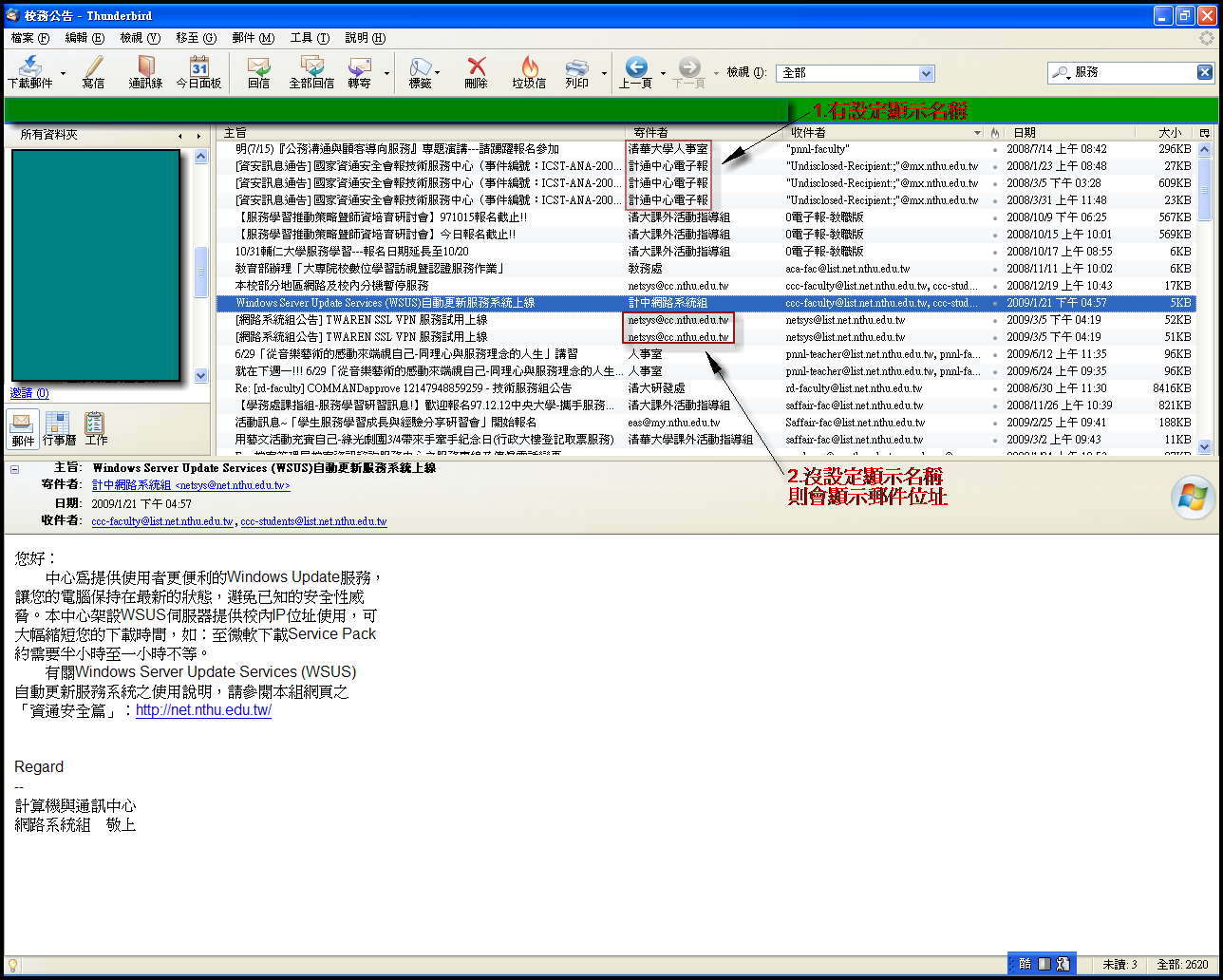This screenshot has width=1223, height=980.
Task: Open the 工具 (Tools) menu
Action: pyautogui.click(x=310, y=38)
